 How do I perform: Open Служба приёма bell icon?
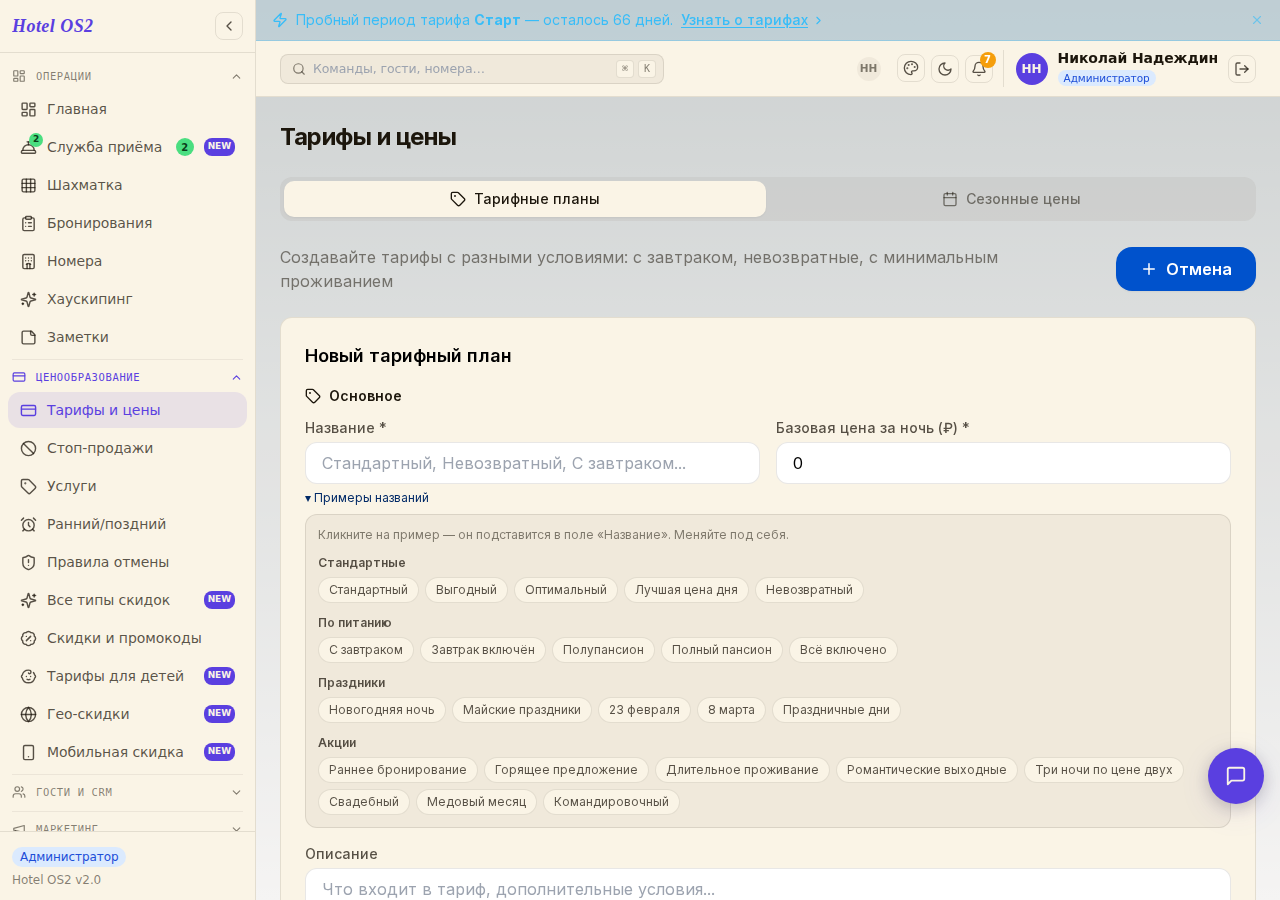click(28, 147)
